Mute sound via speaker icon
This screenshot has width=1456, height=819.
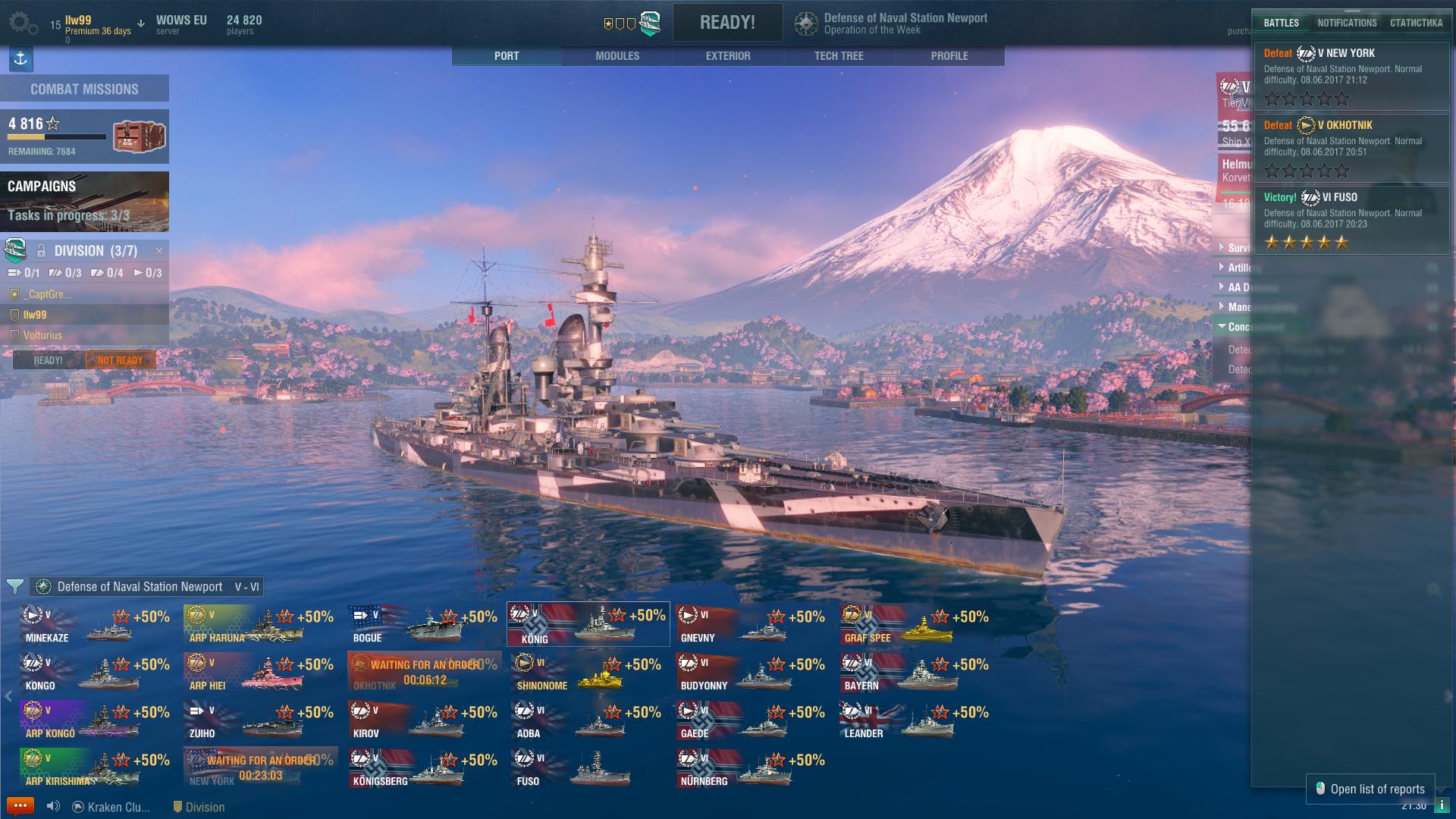53,806
